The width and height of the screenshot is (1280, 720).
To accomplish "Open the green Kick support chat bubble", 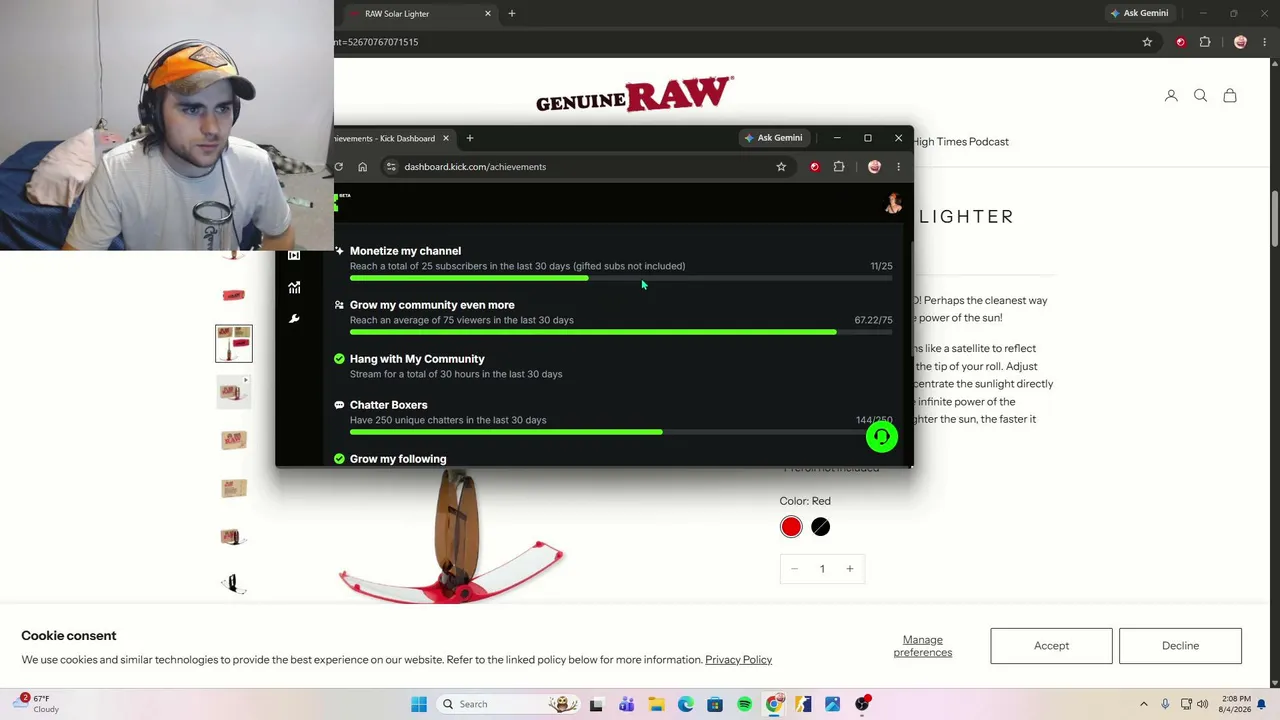I will tap(882, 437).
